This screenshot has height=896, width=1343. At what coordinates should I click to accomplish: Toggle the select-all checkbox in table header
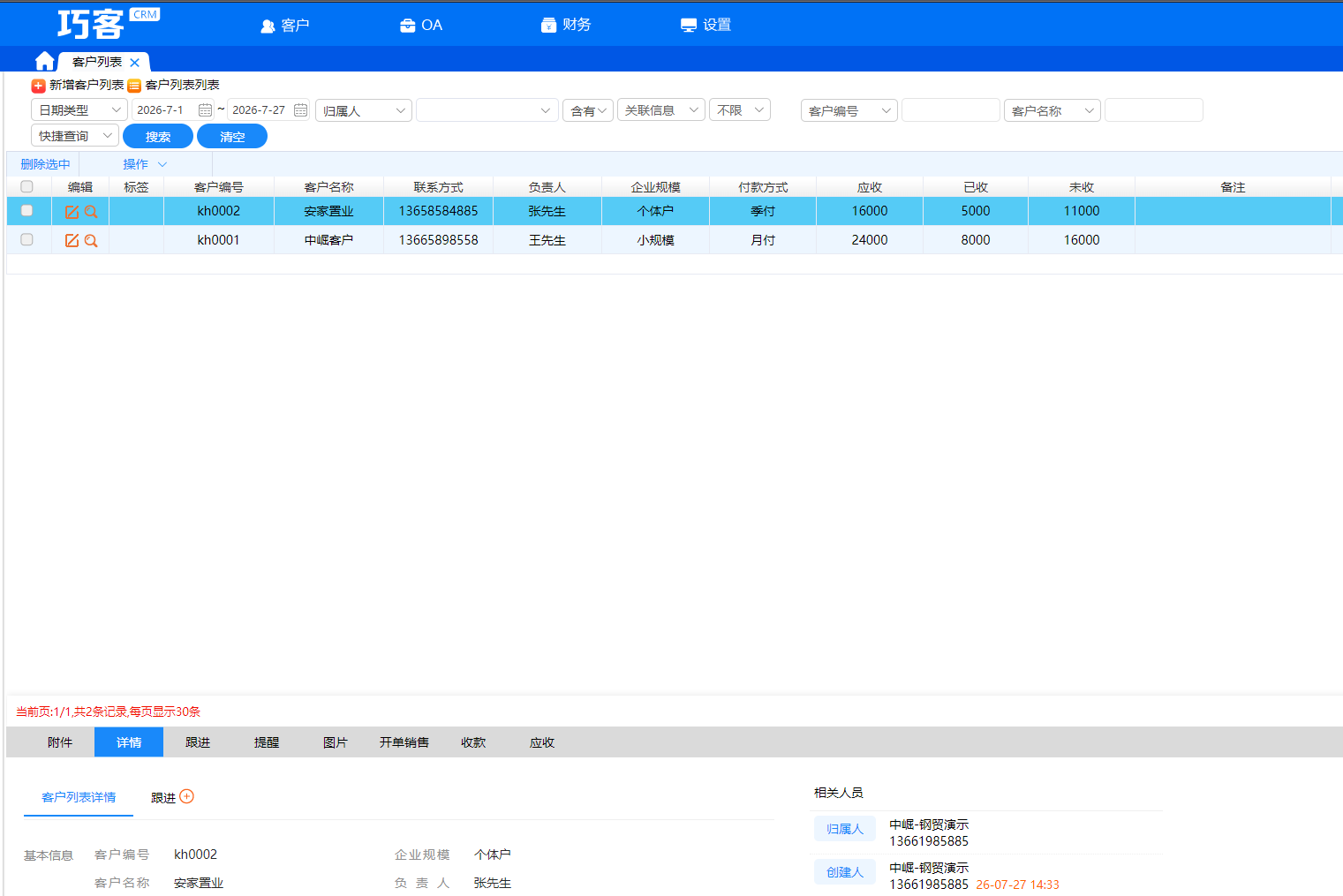click(x=26, y=186)
